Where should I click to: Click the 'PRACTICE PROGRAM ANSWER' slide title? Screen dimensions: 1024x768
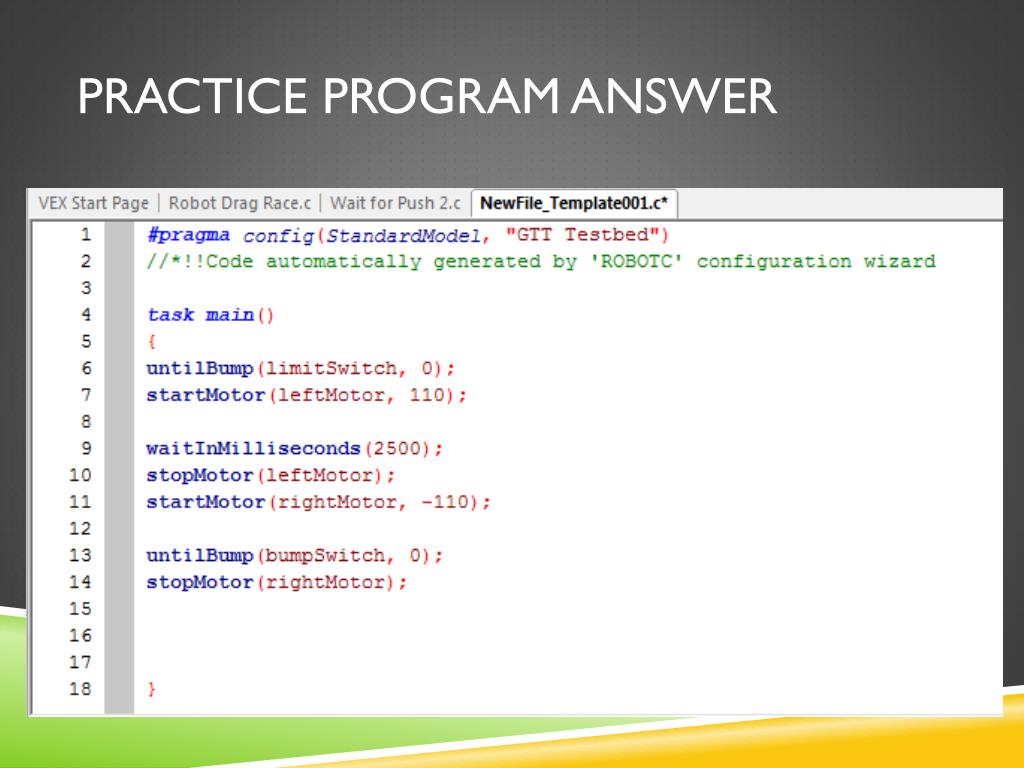(426, 96)
